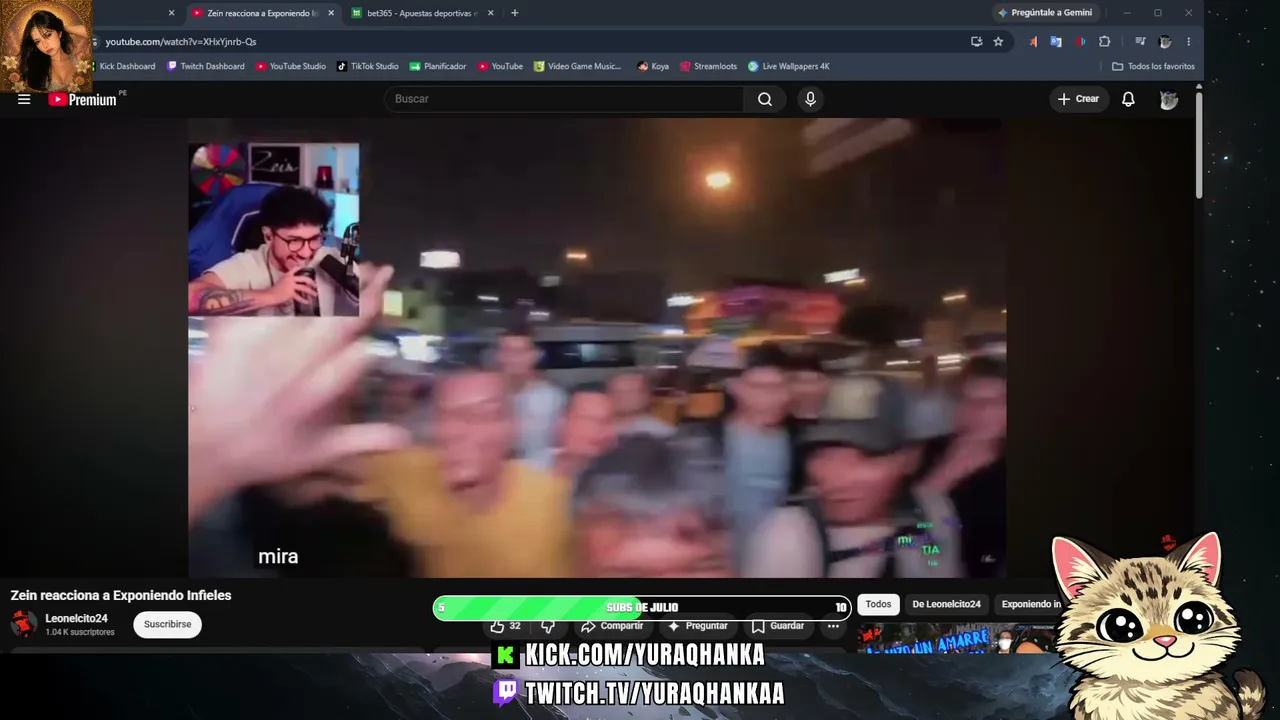
Task: Open YouTube Studio bookmark
Action: click(x=291, y=66)
